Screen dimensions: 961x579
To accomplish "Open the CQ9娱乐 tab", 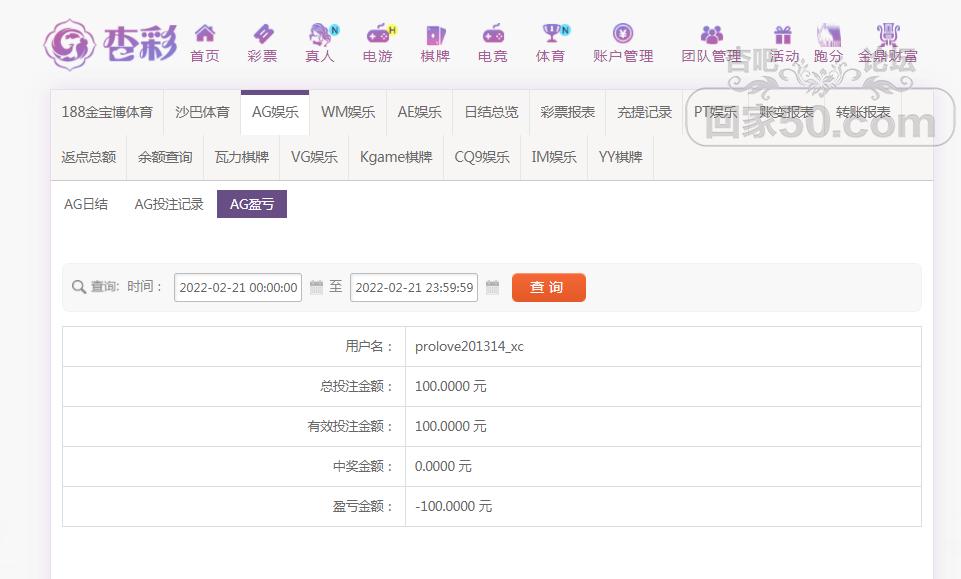I will coord(482,157).
